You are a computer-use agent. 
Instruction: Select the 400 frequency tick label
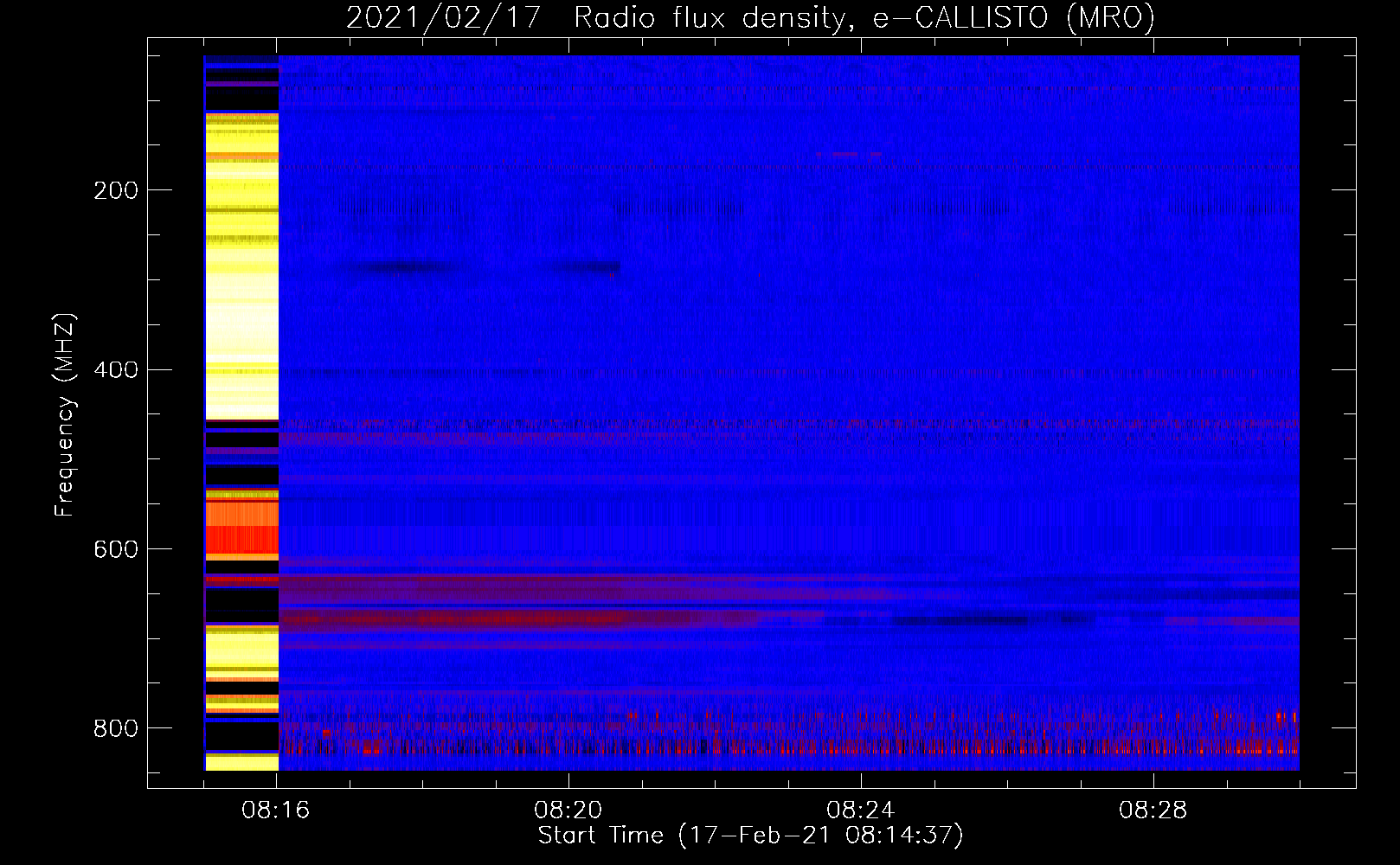115,370
